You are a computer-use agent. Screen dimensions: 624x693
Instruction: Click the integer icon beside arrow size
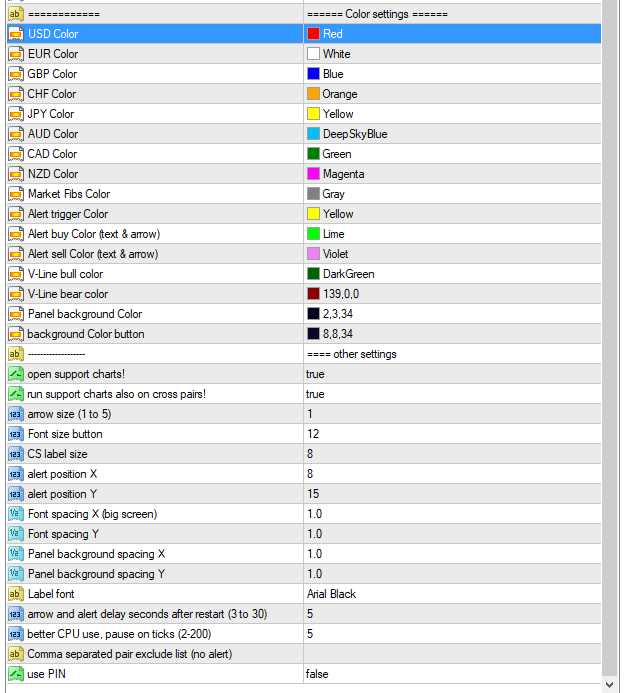point(16,414)
